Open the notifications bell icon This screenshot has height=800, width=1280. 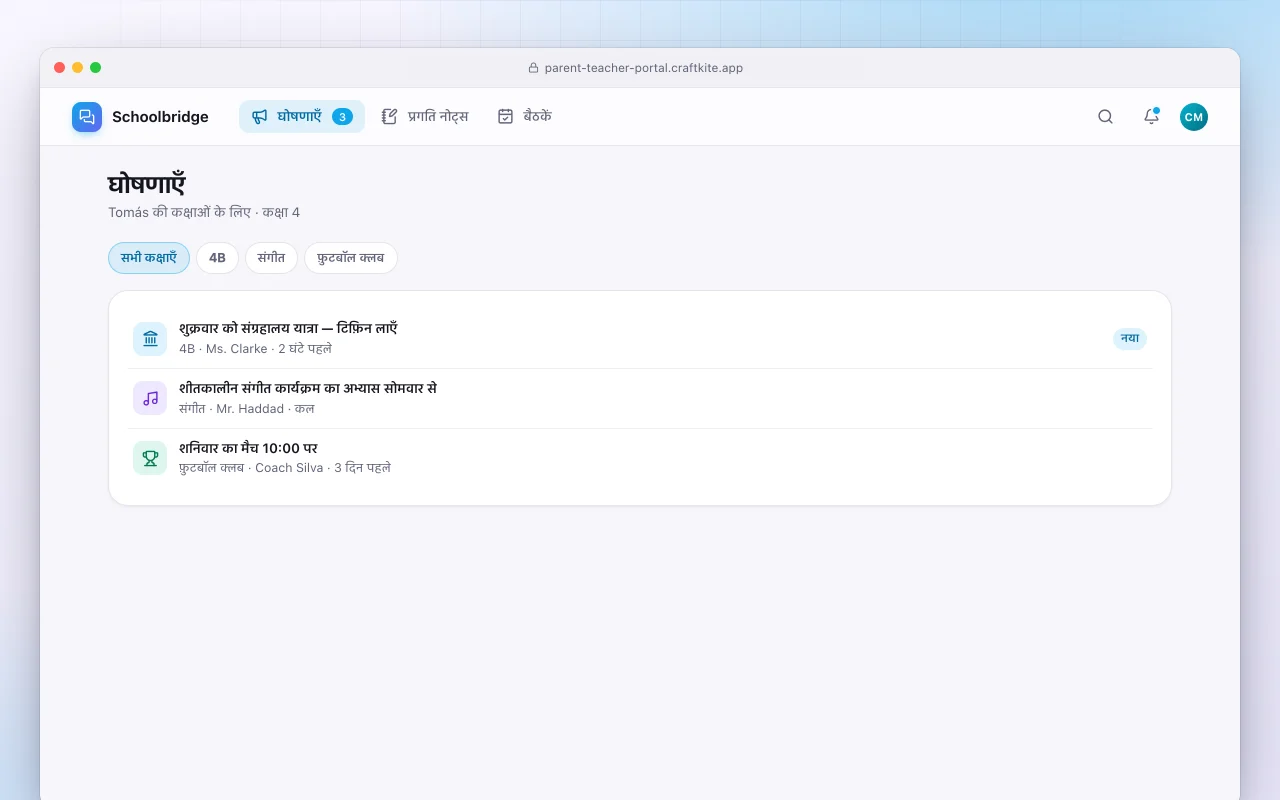tap(1151, 117)
